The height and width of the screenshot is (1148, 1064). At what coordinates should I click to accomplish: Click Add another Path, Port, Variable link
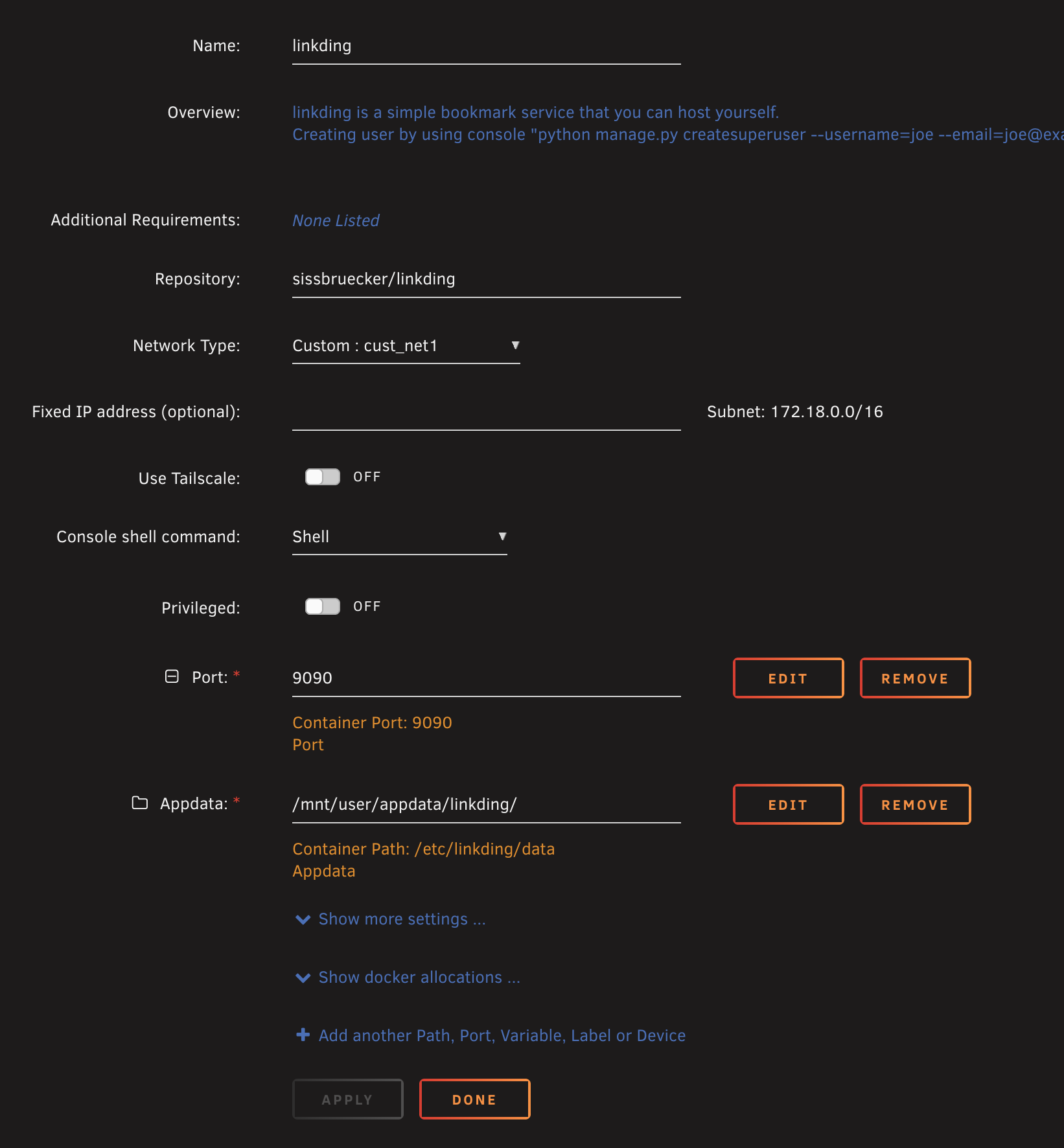tap(502, 1035)
